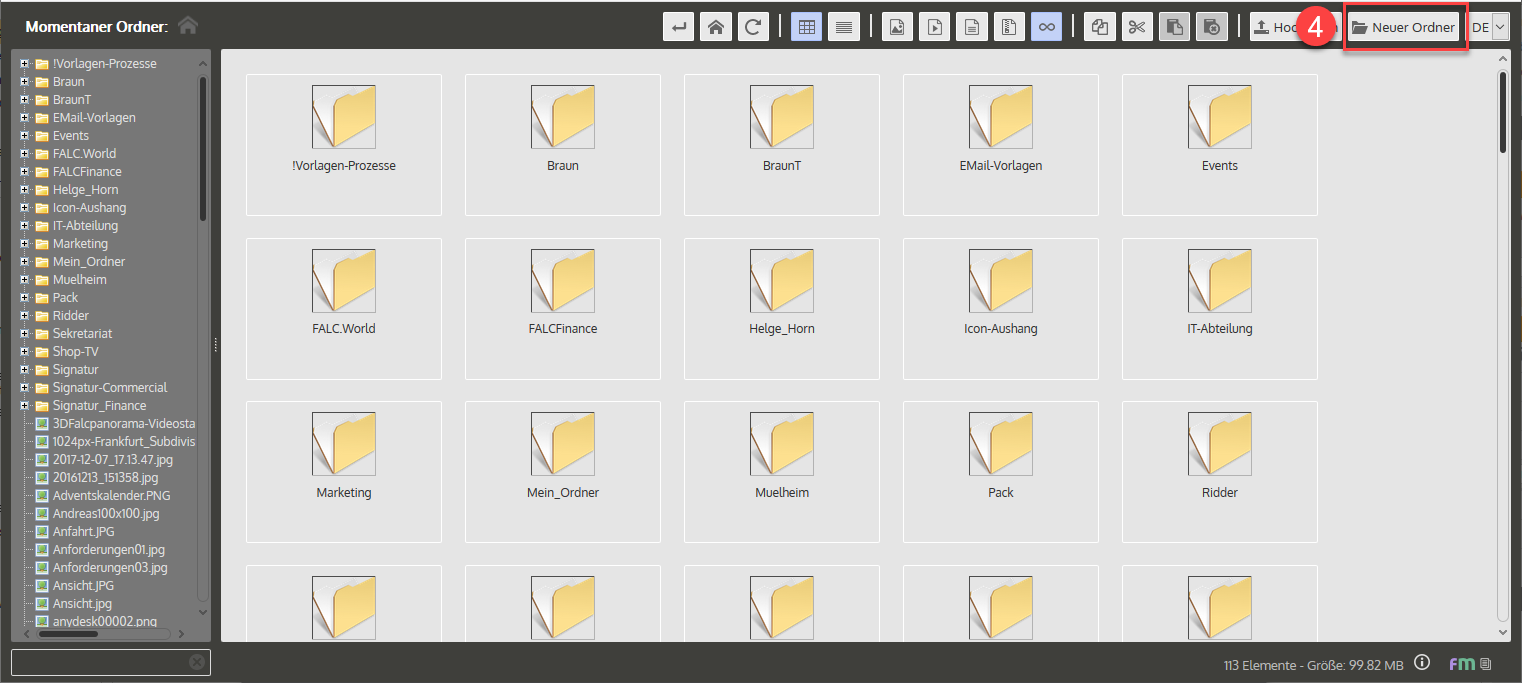
Task: Click the copy files icon
Action: tap(1100, 28)
